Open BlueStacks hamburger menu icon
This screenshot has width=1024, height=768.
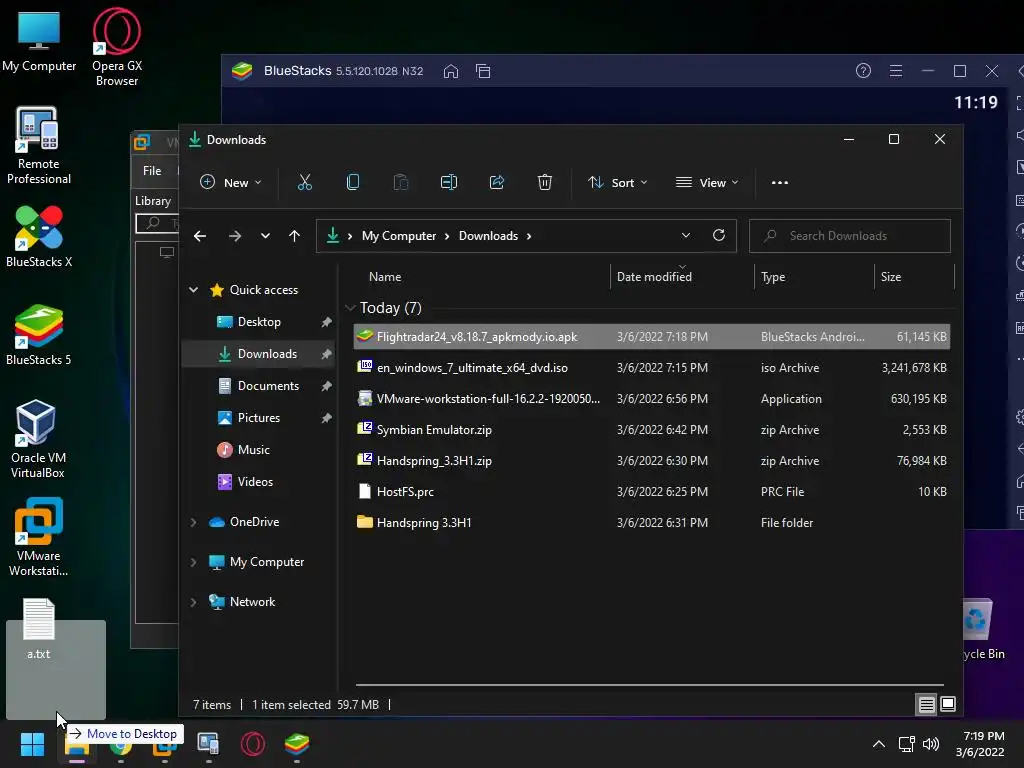[x=896, y=71]
